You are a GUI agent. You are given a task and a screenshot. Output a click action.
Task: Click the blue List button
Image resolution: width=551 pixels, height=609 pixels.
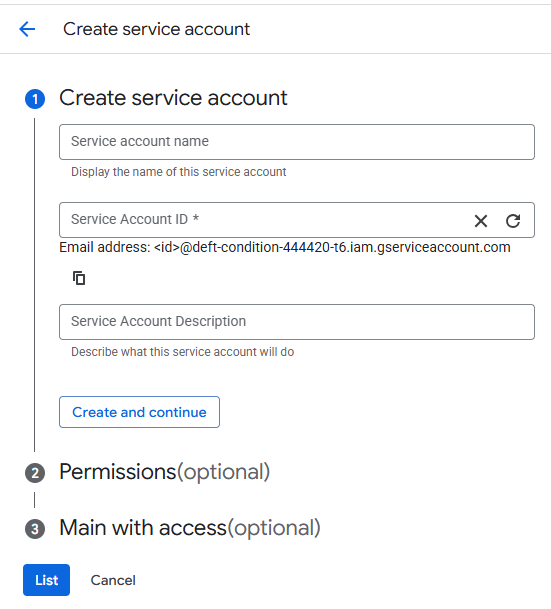pyautogui.click(x=47, y=580)
